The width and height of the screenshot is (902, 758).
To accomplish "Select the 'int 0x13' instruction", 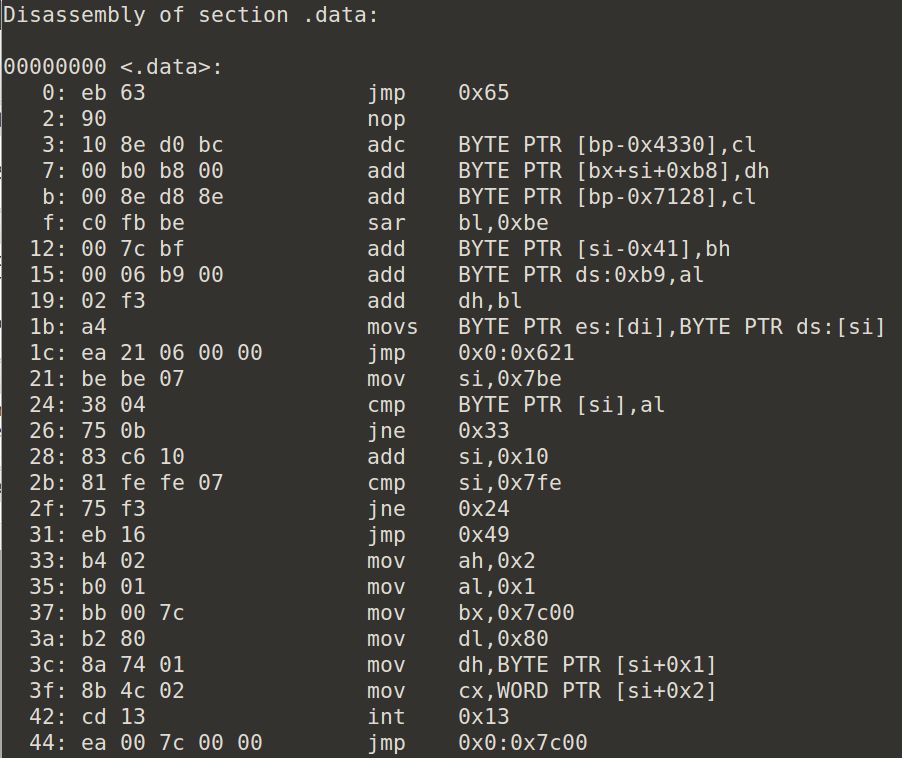I will [x=438, y=717].
